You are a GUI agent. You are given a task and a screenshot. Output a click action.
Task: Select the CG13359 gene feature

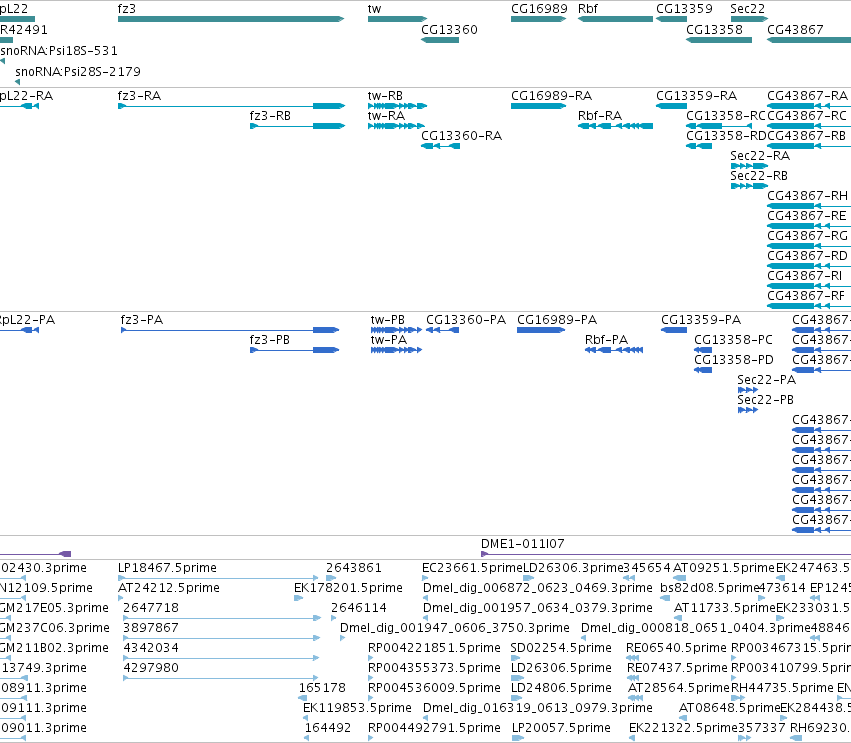pos(671,19)
